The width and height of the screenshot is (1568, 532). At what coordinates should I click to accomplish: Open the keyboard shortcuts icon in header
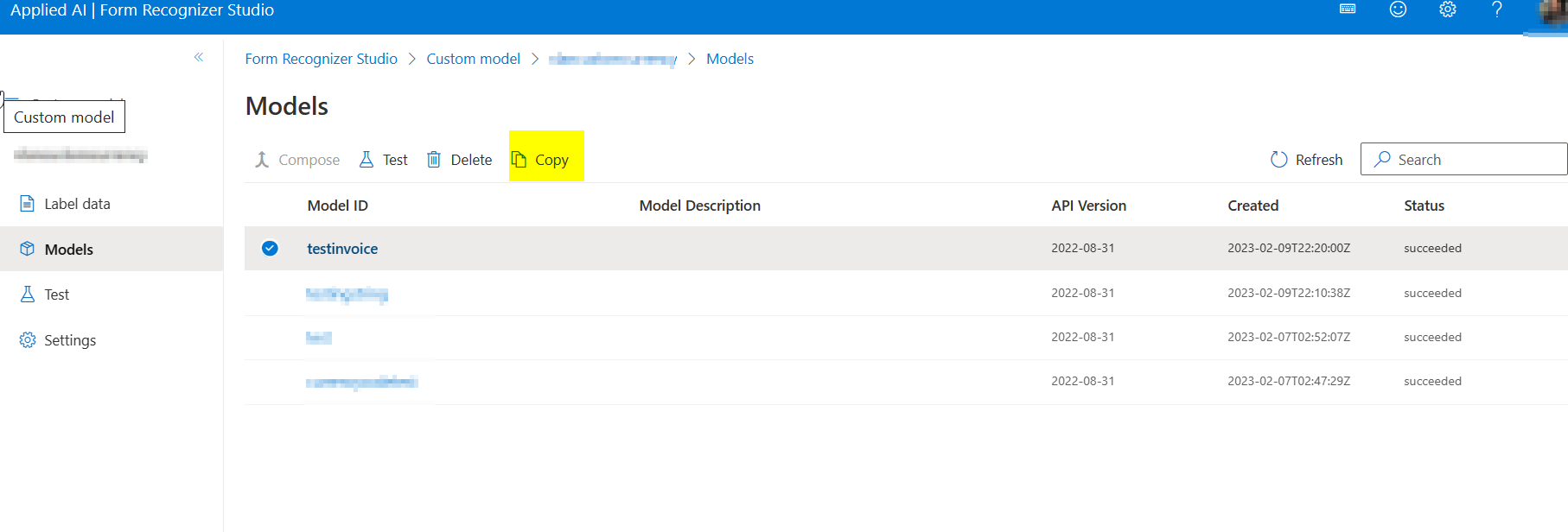1348,9
